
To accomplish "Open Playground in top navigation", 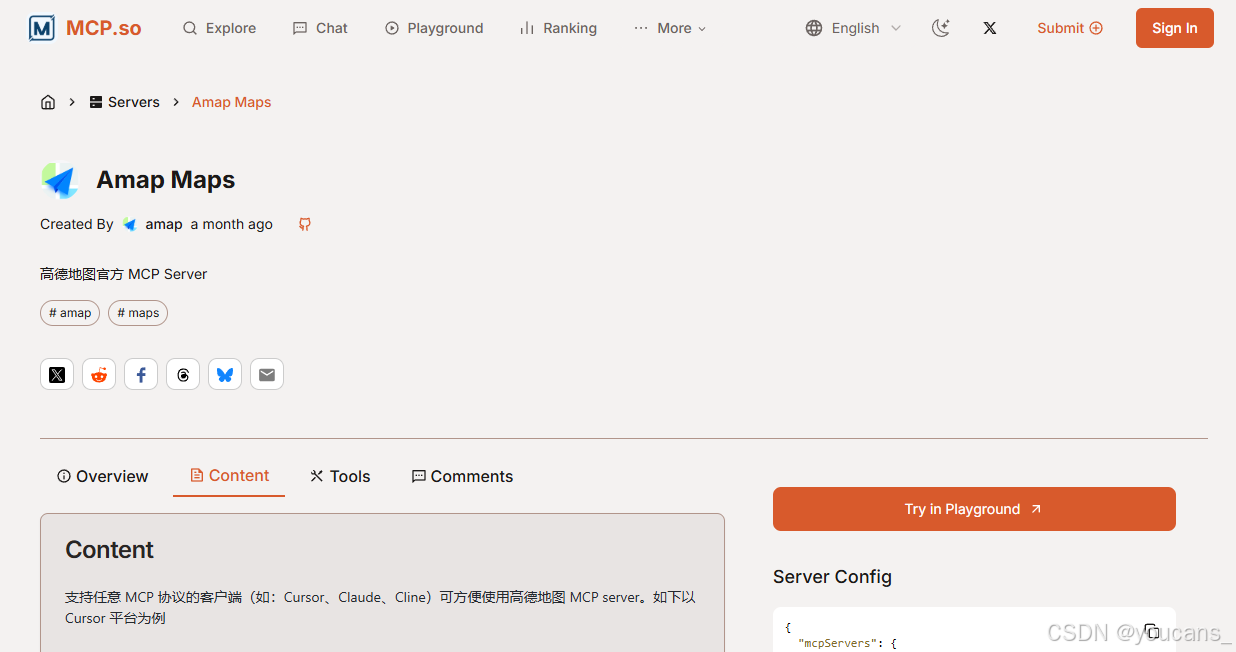I will [434, 28].
